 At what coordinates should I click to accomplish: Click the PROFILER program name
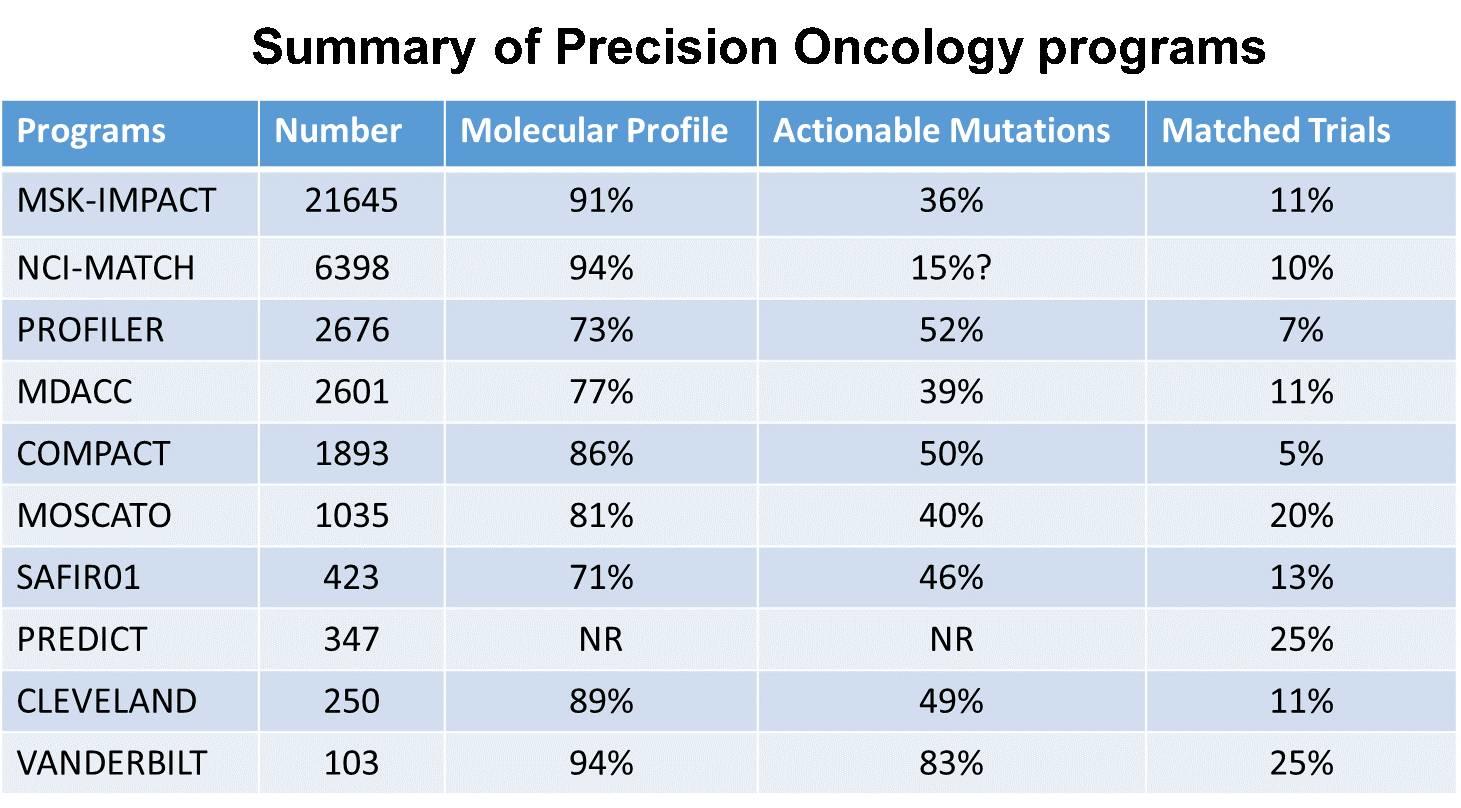click(x=90, y=330)
